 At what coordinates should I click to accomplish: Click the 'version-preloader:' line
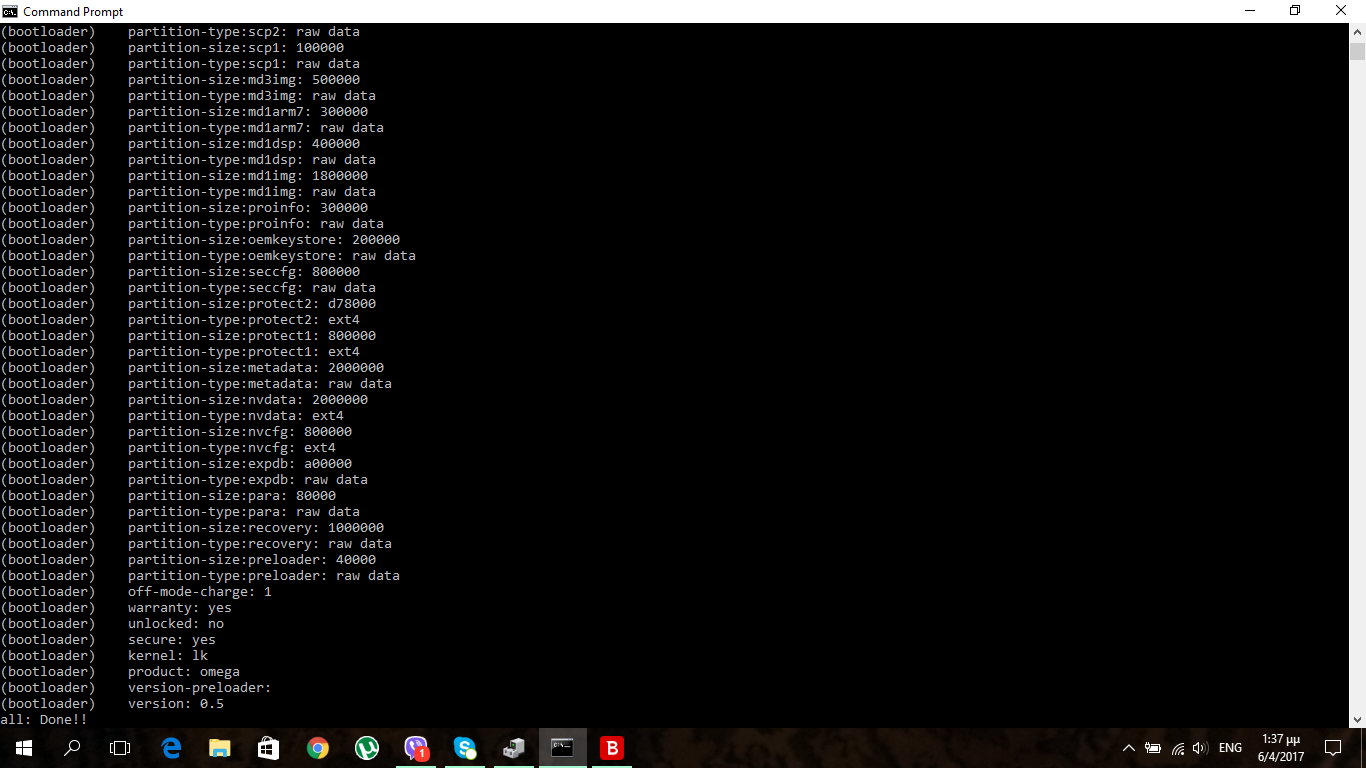click(200, 688)
